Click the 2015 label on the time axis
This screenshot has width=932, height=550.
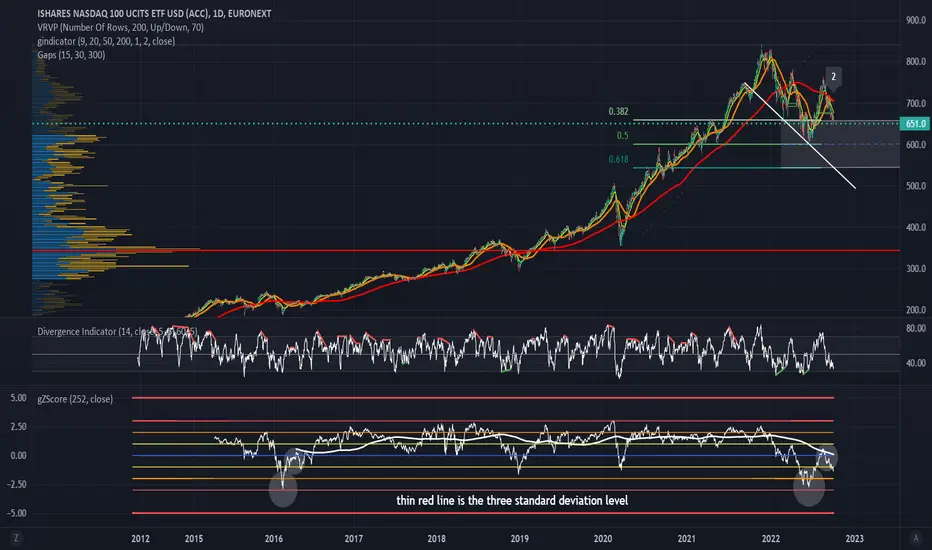pyautogui.click(x=194, y=539)
